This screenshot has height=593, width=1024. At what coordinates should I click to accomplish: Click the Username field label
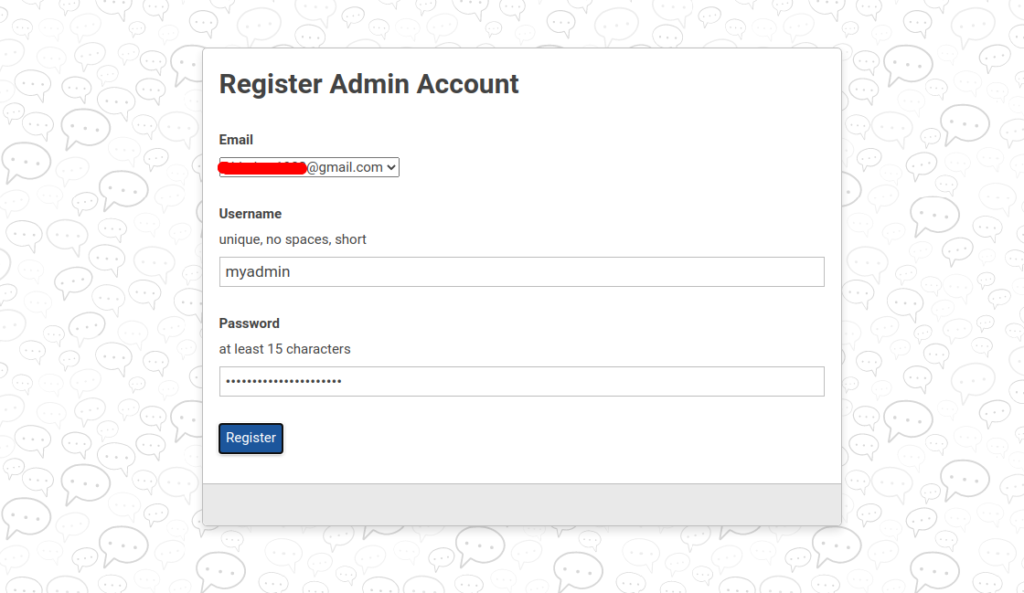(250, 214)
